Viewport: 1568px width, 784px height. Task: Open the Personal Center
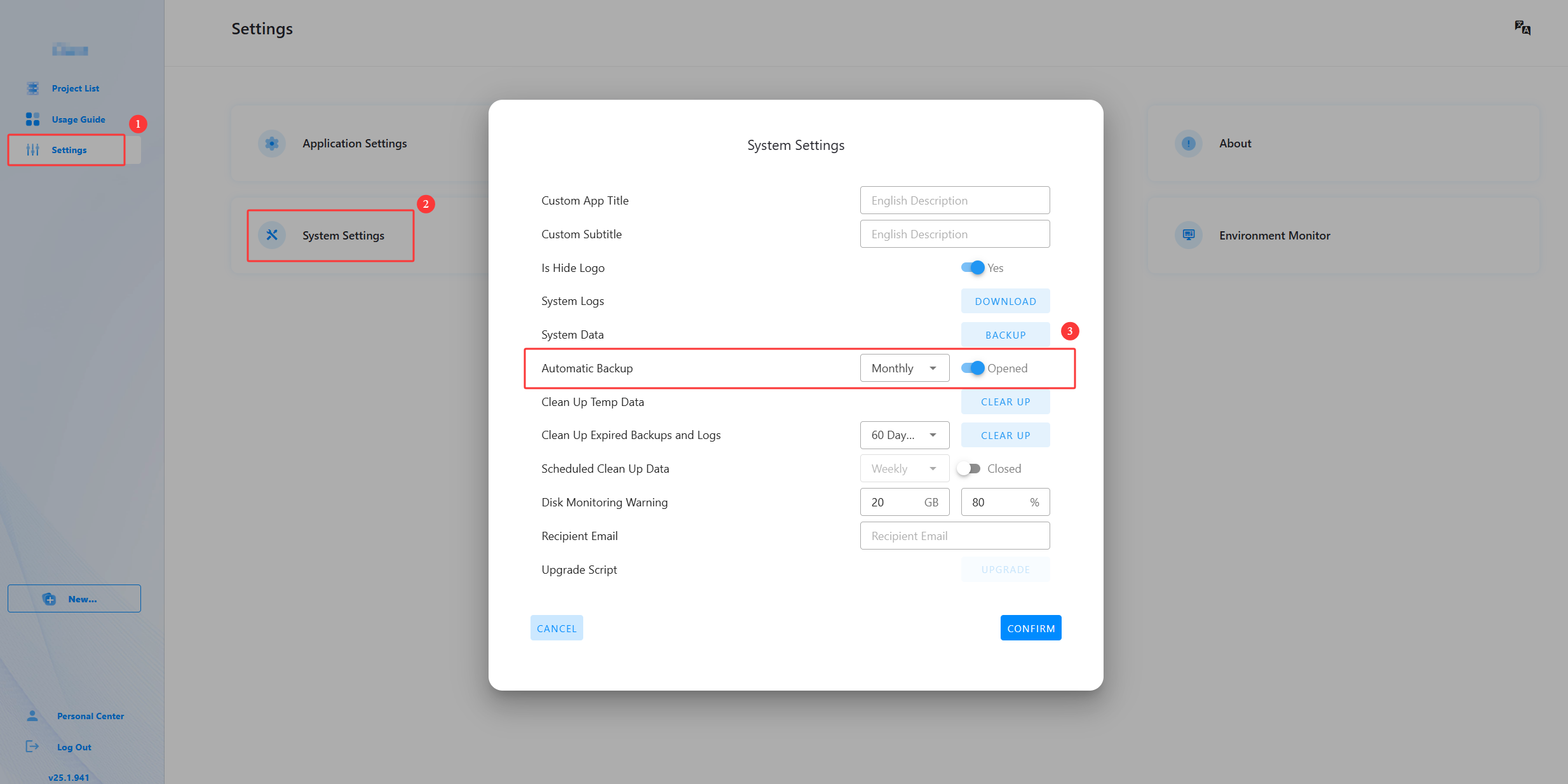click(x=90, y=715)
